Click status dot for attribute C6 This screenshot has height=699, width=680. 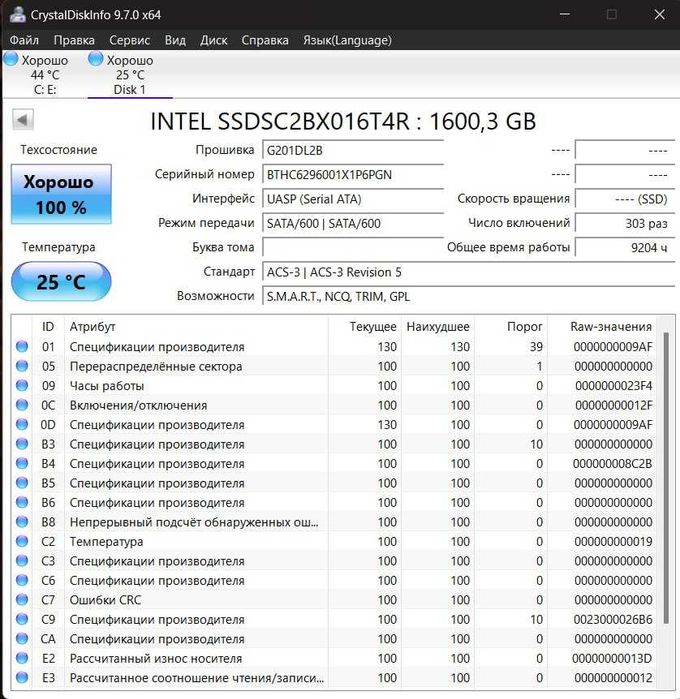pyautogui.click(x=22, y=580)
